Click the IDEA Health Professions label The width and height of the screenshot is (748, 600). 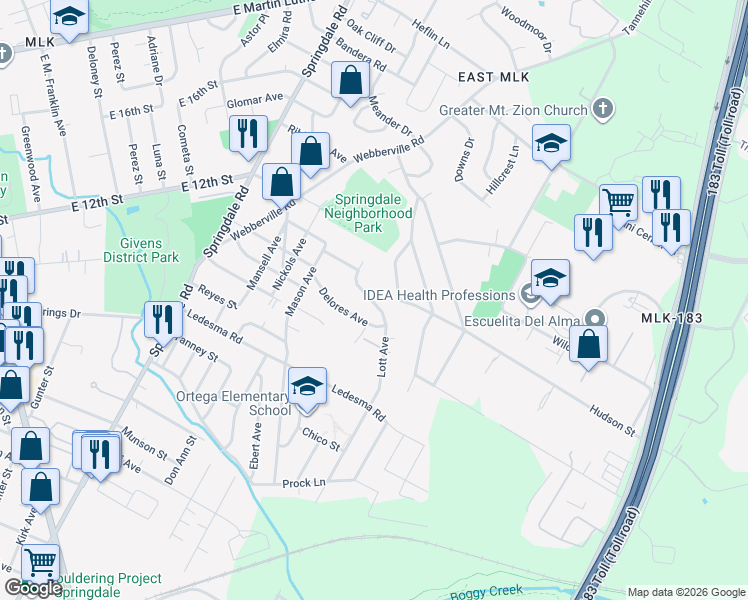439,295
